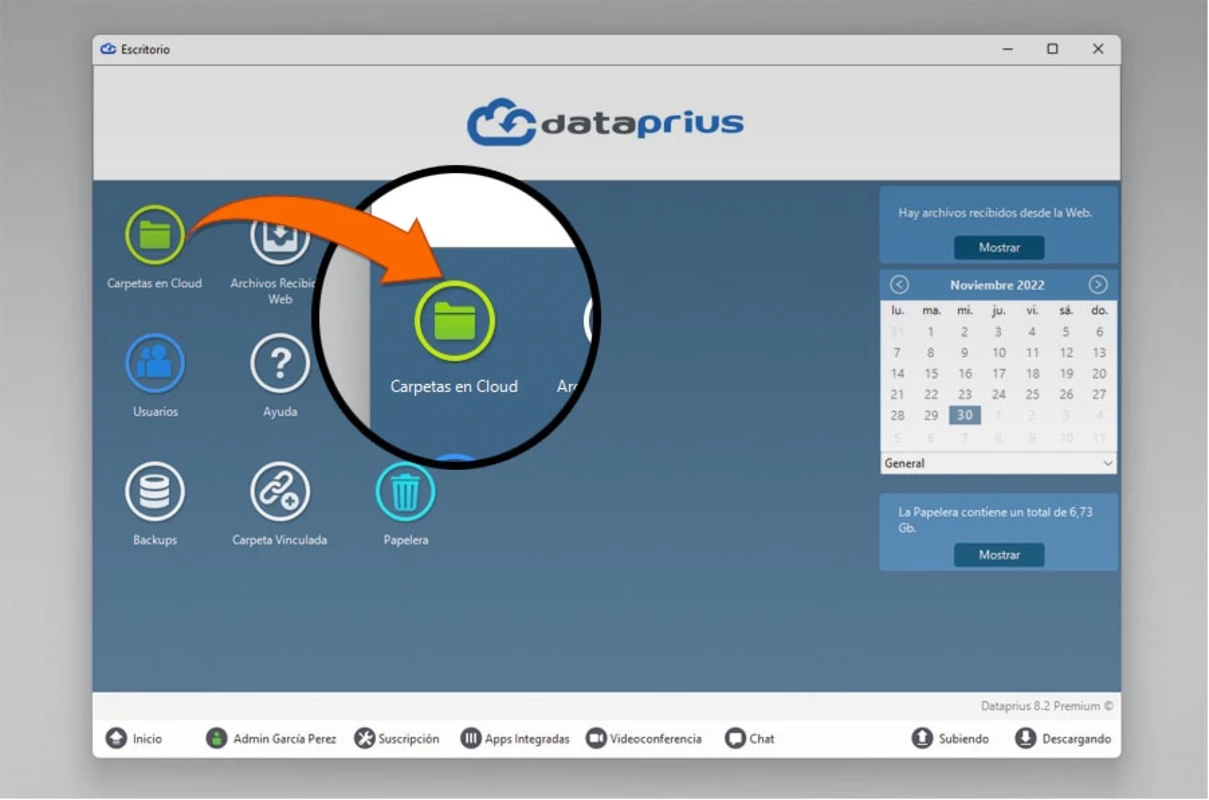
Task: Click the Dataprius 8.2 Premium label
Action: pyautogui.click(x=1047, y=706)
